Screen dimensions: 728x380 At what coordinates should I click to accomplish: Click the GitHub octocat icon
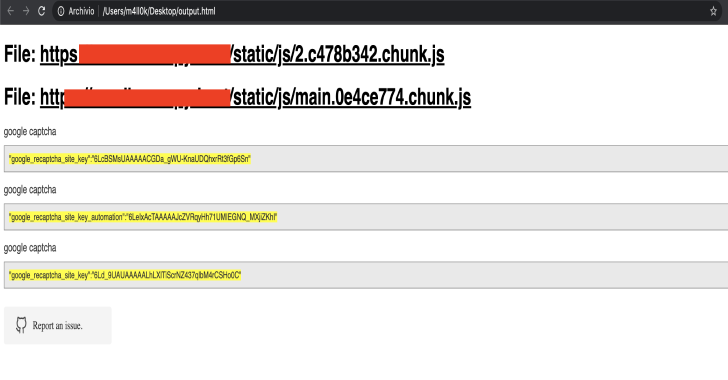pos(21,325)
